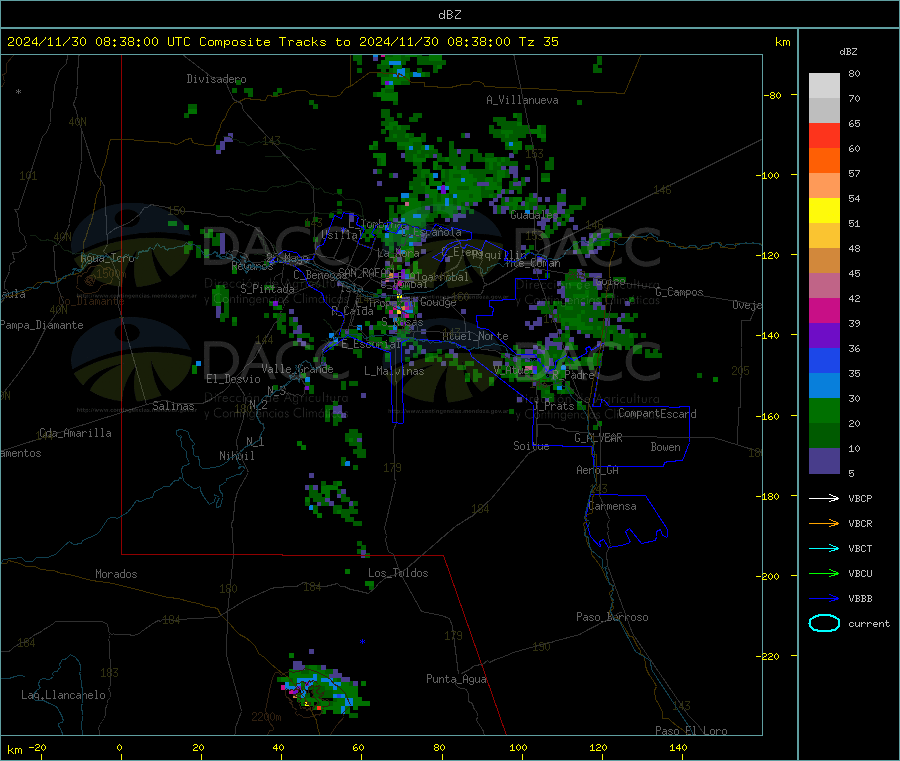The width and height of the screenshot is (900, 761).
Task: Select the 80 dBZ light gray swatch
Action: [824, 86]
